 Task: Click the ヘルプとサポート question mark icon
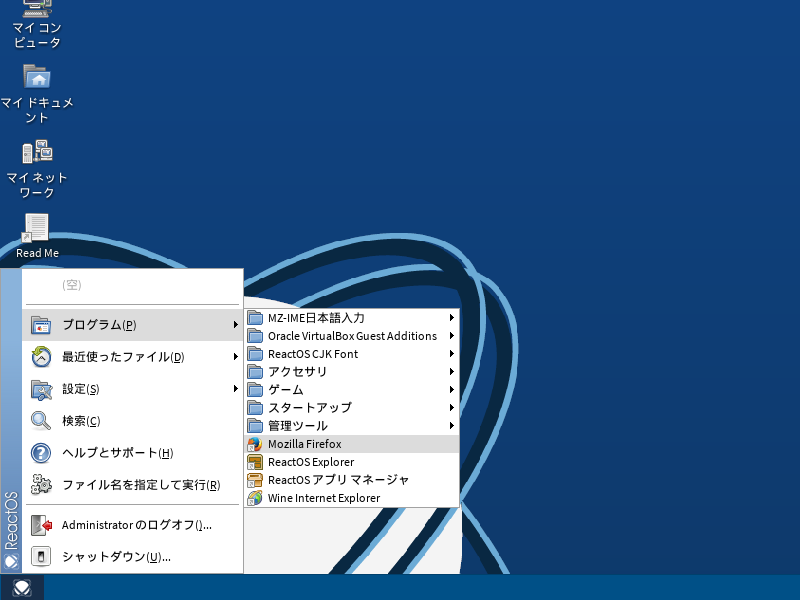pyautogui.click(x=41, y=453)
